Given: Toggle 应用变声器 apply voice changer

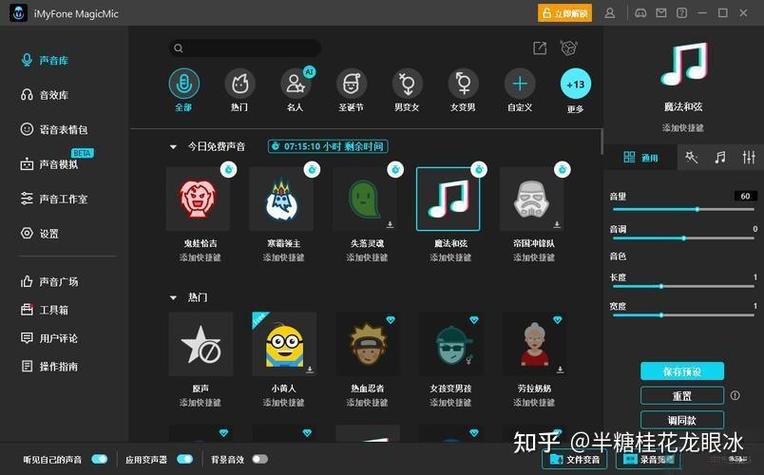Looking at the screenshot, I should [185, 459].
